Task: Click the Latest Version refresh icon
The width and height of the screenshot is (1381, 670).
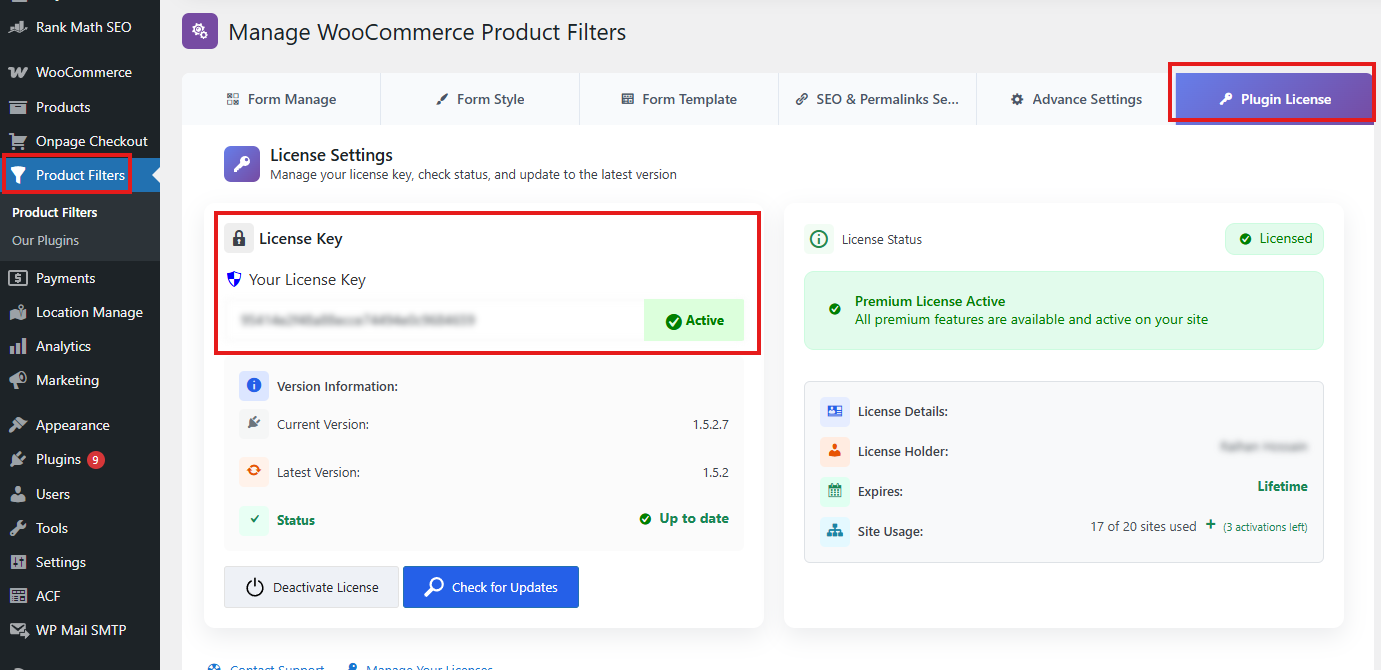Action: click(x=254, y=471)
